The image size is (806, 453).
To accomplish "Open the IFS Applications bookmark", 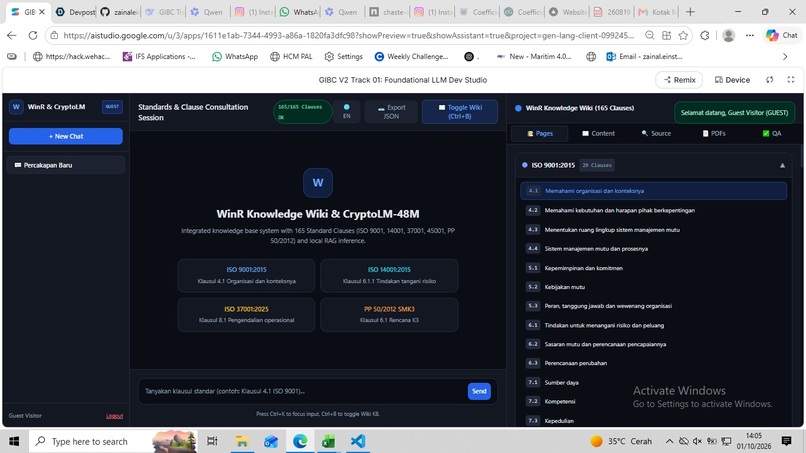I will 159,57.
